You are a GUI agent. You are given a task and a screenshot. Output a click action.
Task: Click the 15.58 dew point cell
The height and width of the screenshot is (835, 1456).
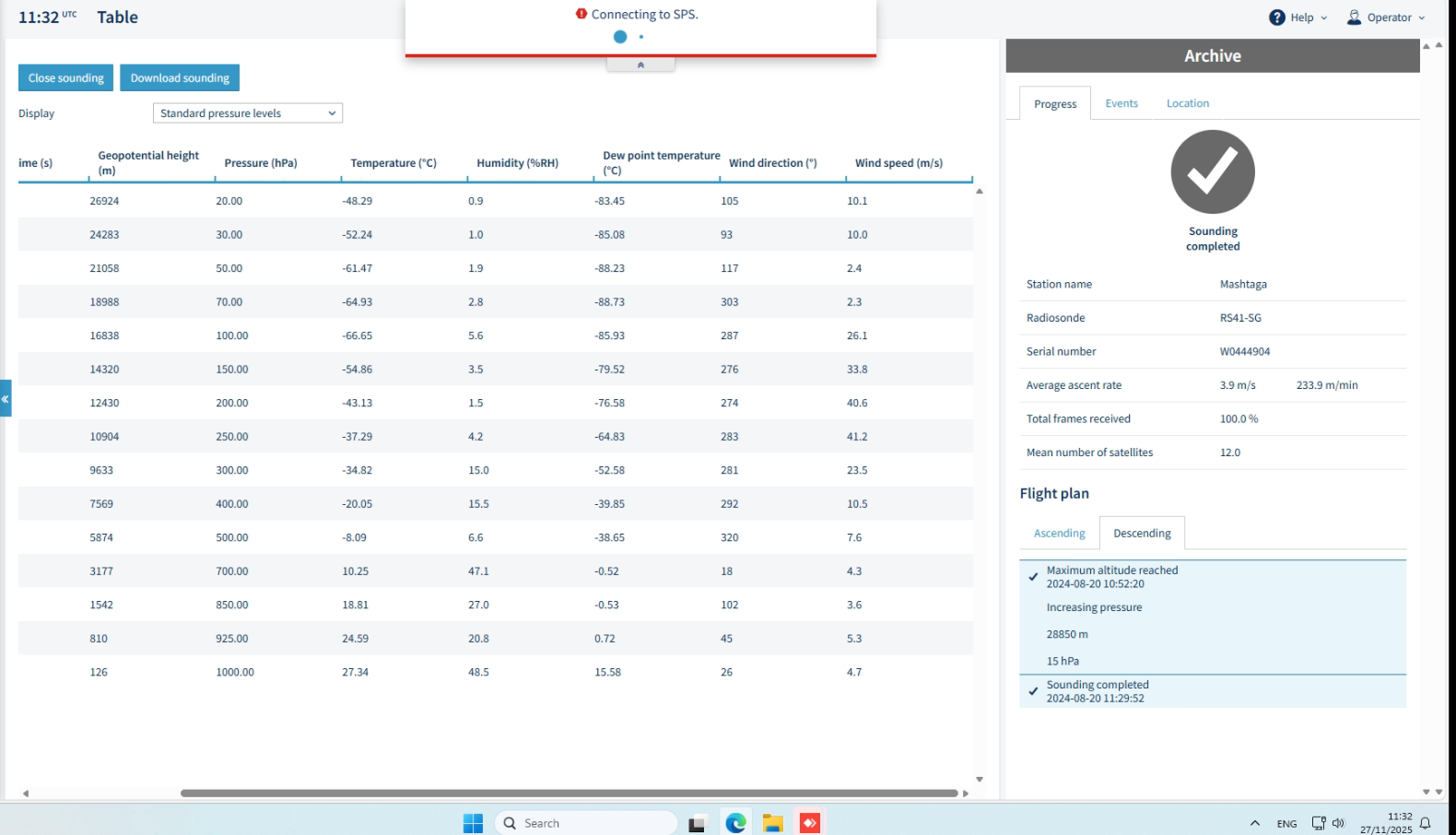click(x=607, y=673)
